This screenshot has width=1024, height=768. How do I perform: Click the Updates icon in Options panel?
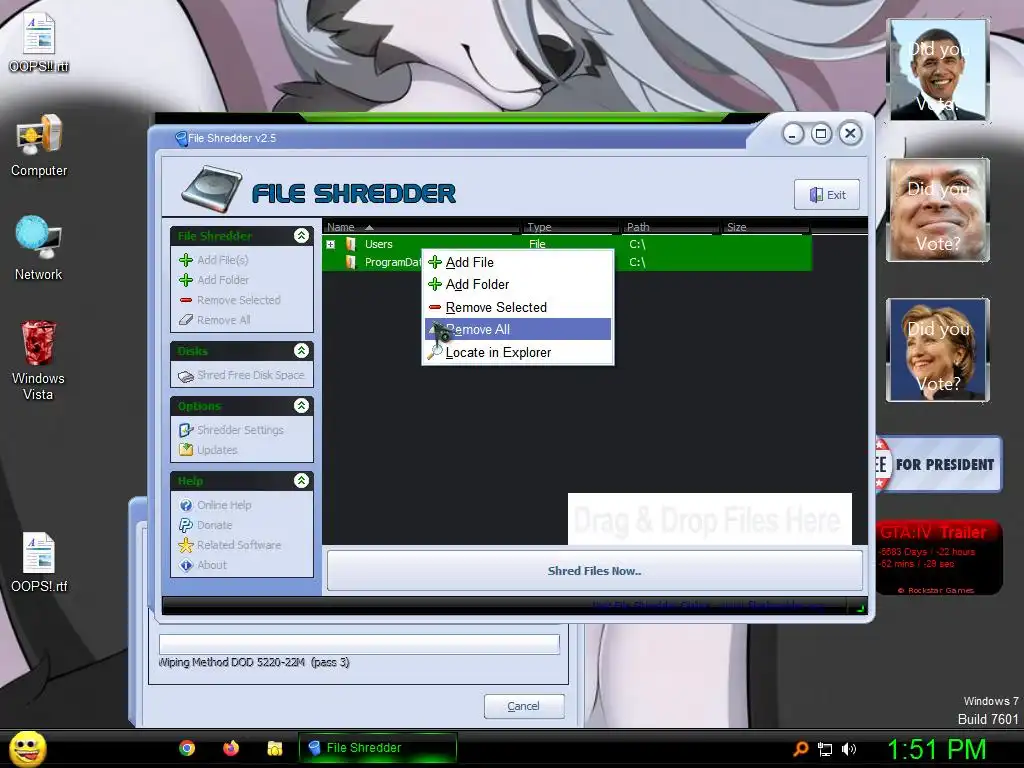(x=186, y=449)
